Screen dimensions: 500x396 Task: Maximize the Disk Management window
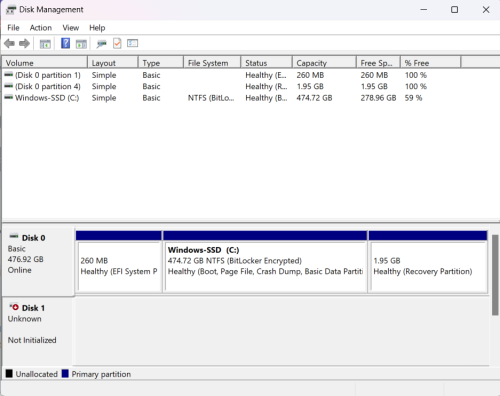[x=454, y=10]
